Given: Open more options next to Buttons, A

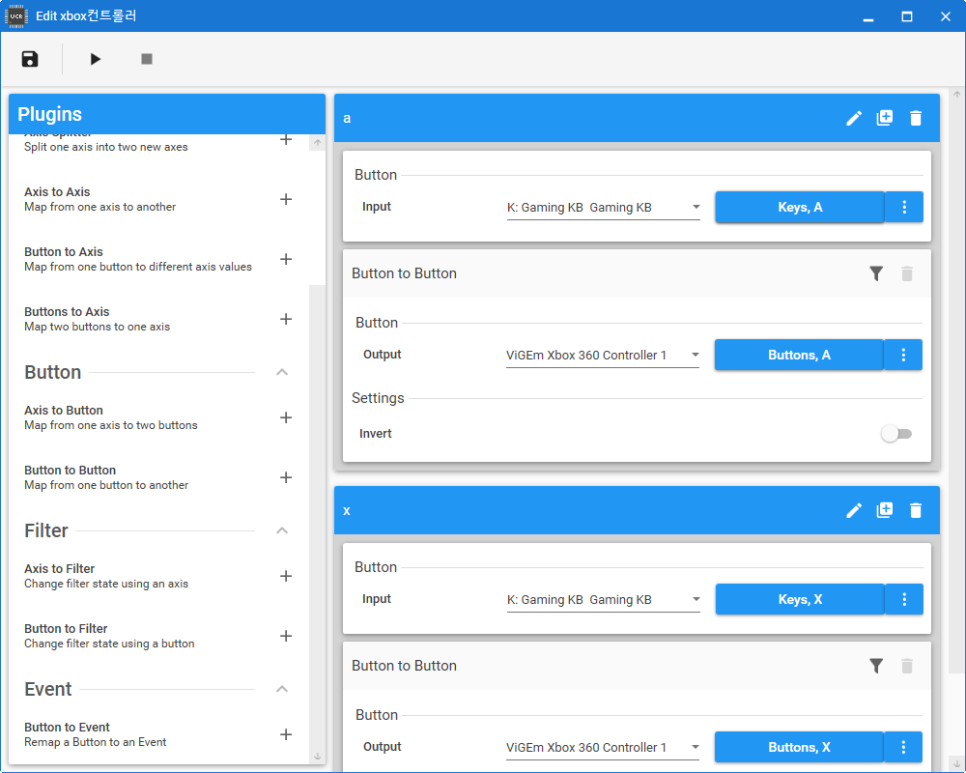Looking at the screenshot, I should point(904,355).
